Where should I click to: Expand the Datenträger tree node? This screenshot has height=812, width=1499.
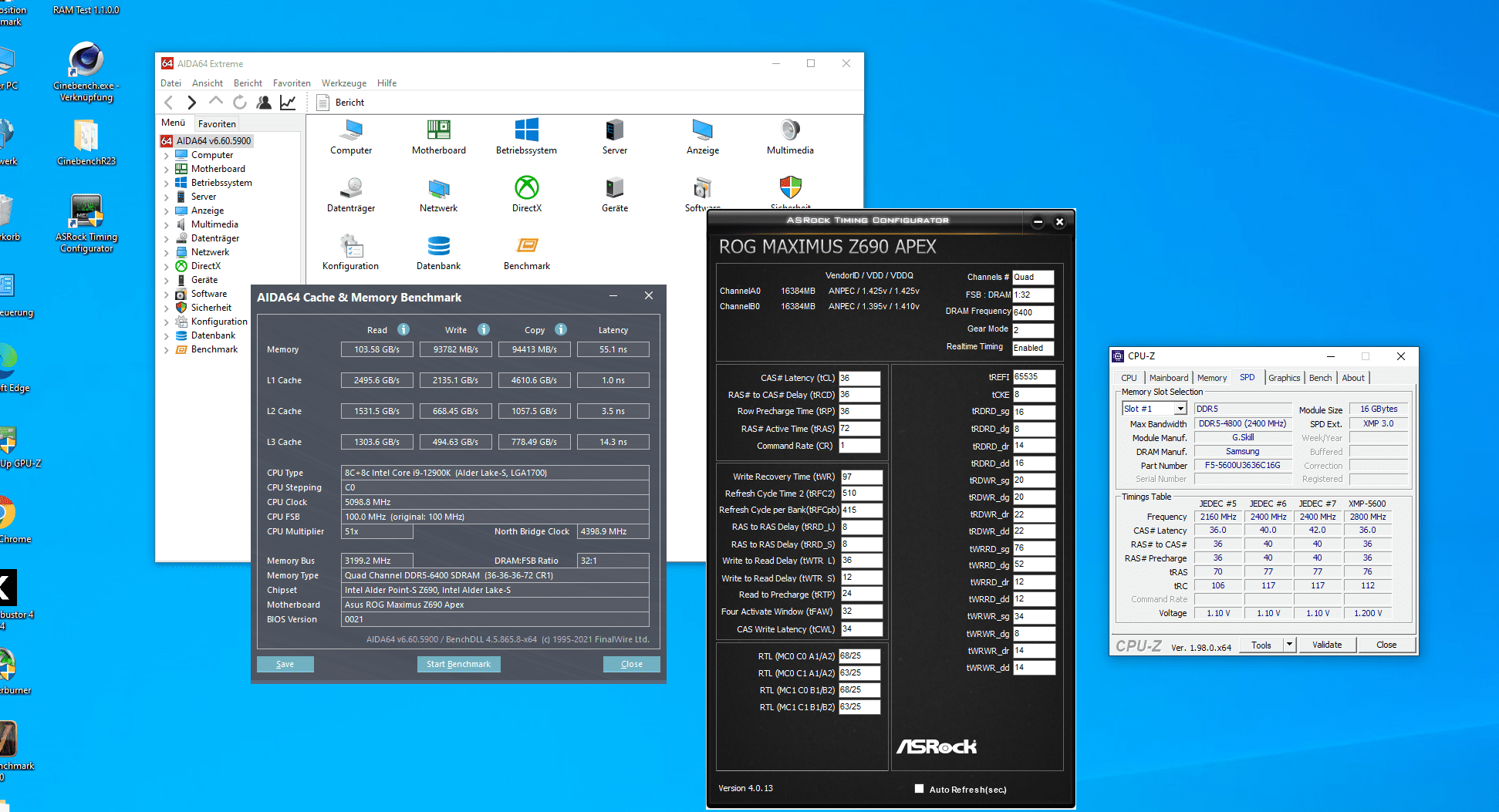click(166, 239)
